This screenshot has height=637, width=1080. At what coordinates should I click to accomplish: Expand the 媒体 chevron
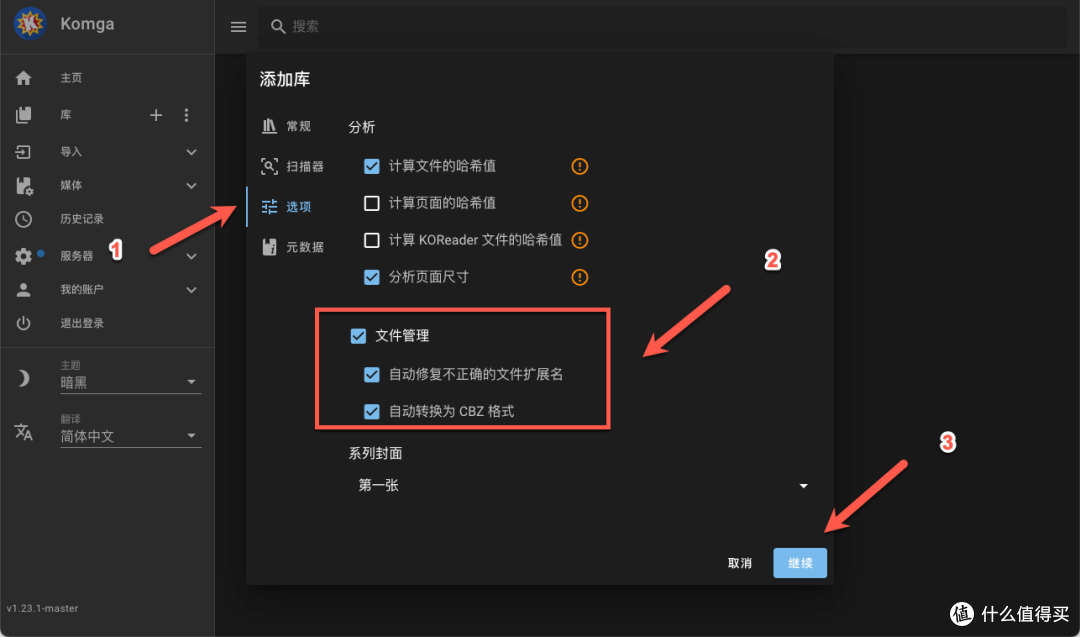[x=191, y=186]
